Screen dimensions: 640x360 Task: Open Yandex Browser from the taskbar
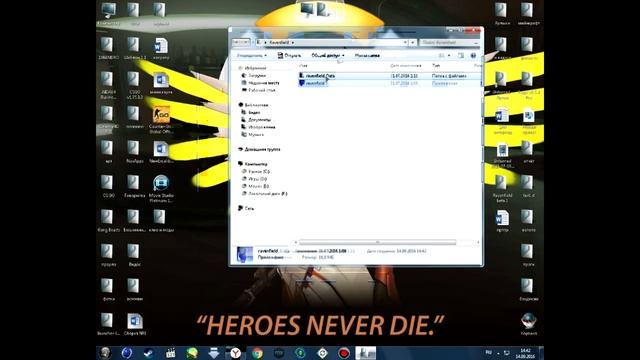pos(236,353)
